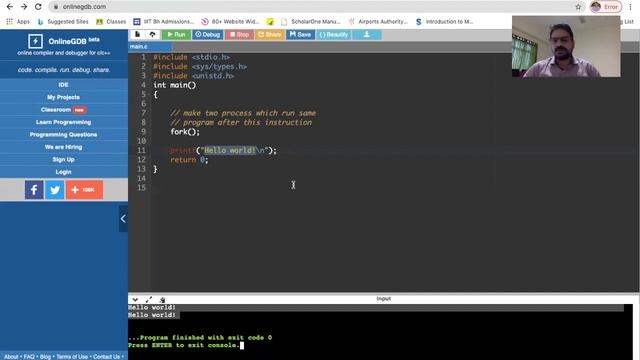Image resolution: width=640 pixels, height=360 pixels.
Task: Click the OnlineGDB lightning logo
Action: click(35, 41)
